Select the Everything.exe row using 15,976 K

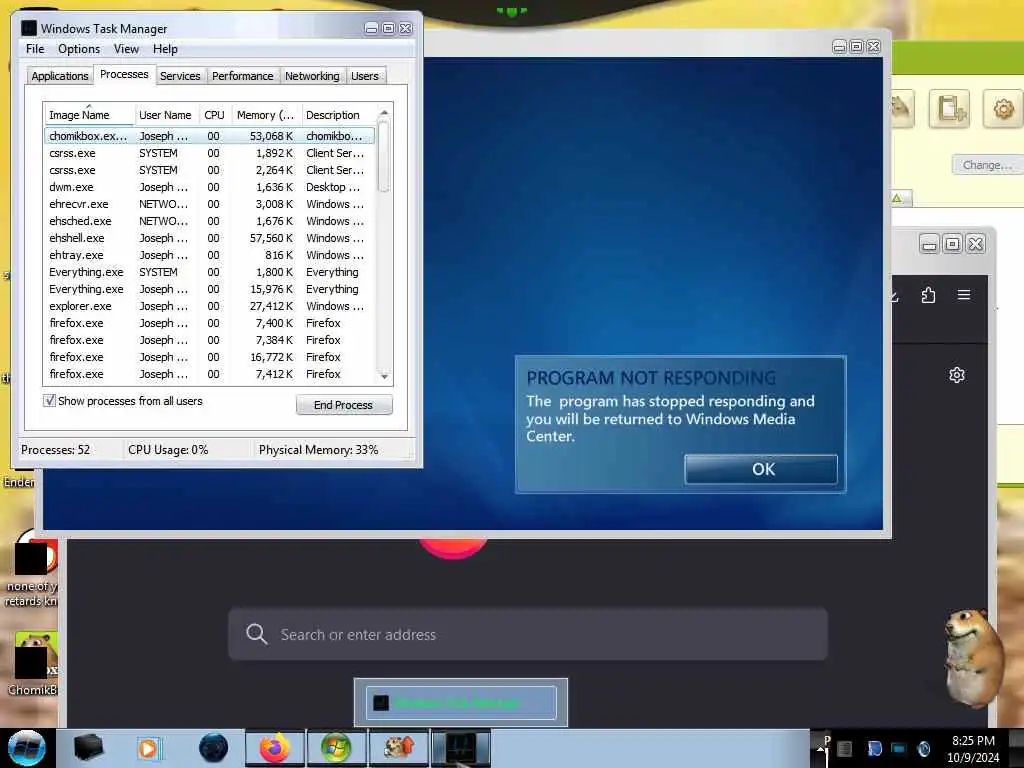[x=210, y=289]
